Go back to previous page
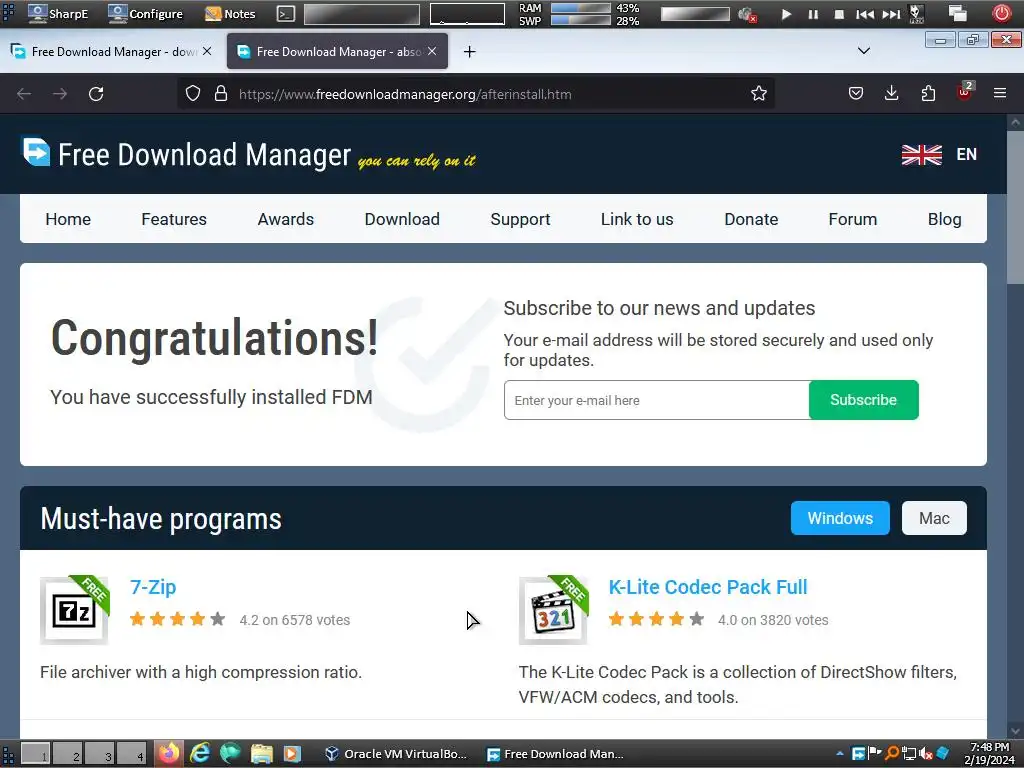Image resolution: width=1024 pixels, height=768 pixels. (24, 94)
